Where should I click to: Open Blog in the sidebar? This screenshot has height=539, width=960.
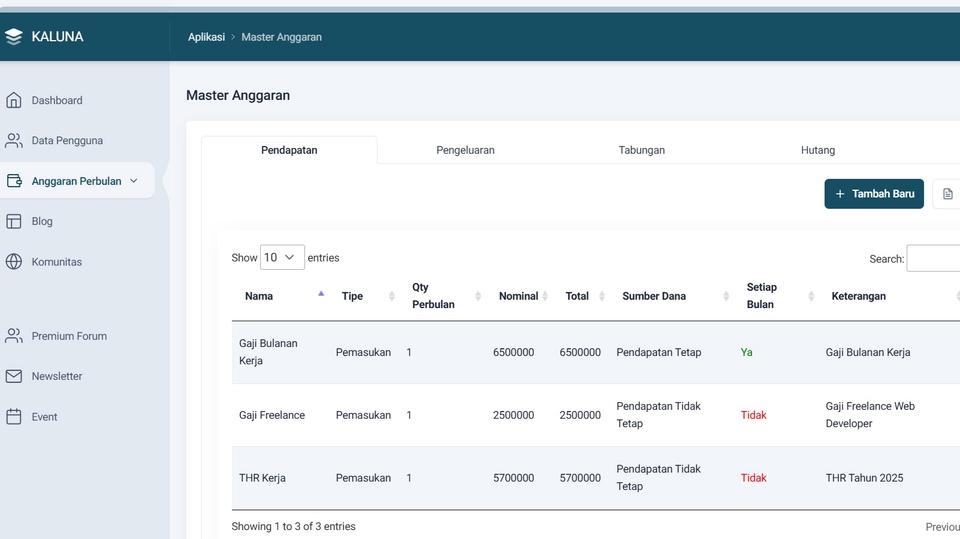point(42,221)
